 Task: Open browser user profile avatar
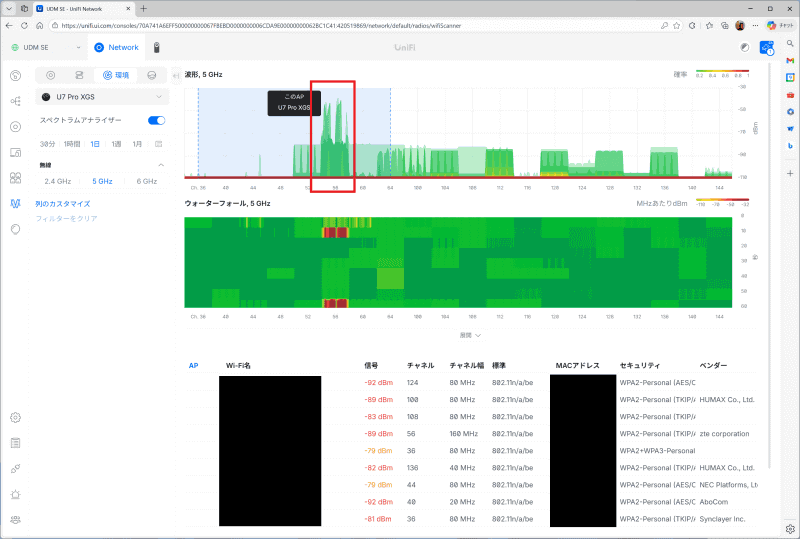740,26
